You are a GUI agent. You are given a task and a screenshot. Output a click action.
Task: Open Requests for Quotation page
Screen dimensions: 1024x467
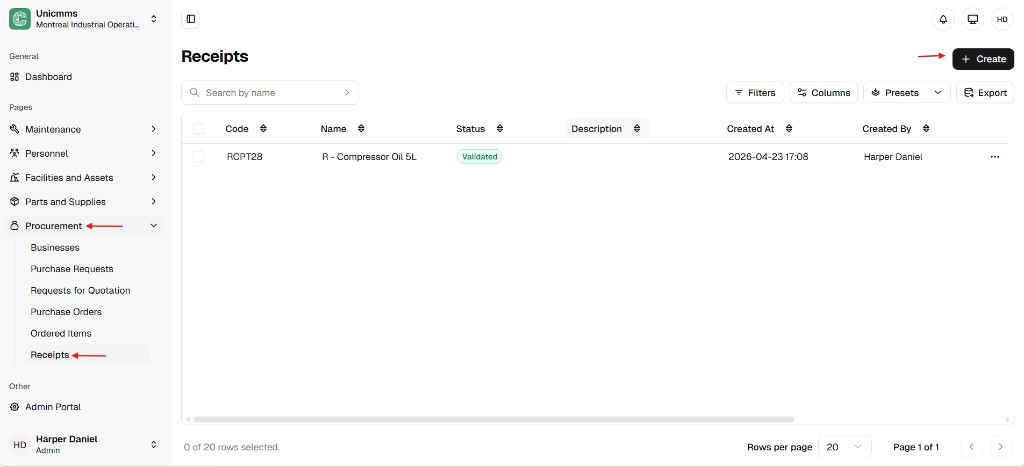point(80,291)
